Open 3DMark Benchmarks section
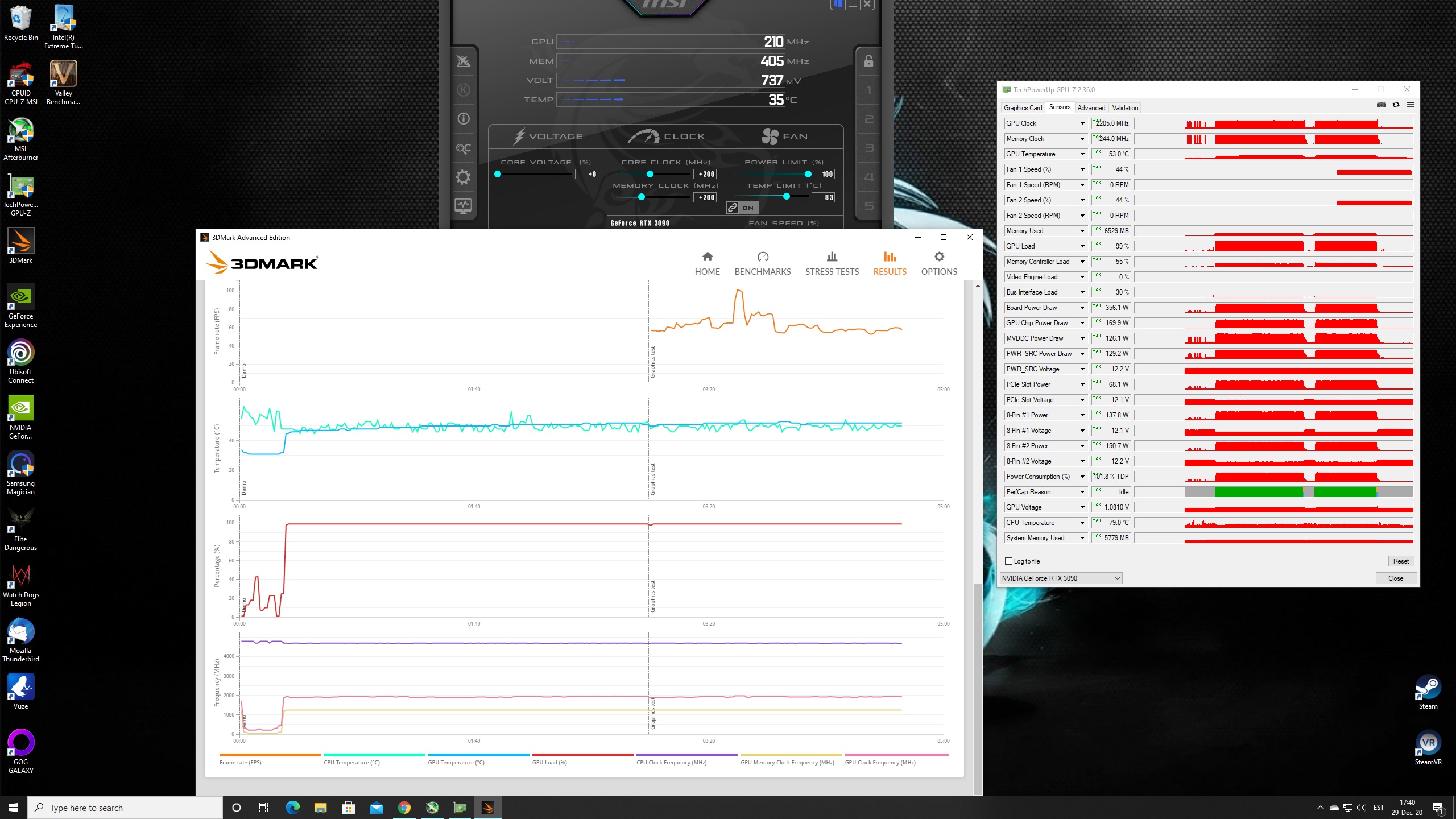 tap(762, 264)
